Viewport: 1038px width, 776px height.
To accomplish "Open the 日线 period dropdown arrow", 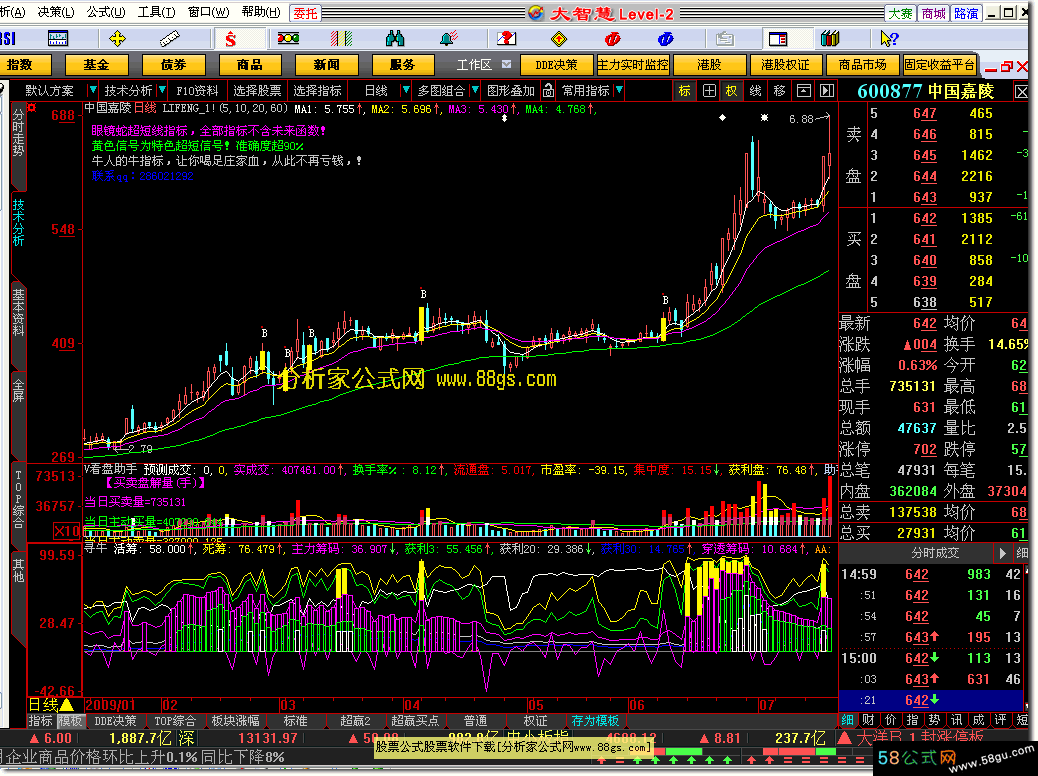I will pos(406,90).
